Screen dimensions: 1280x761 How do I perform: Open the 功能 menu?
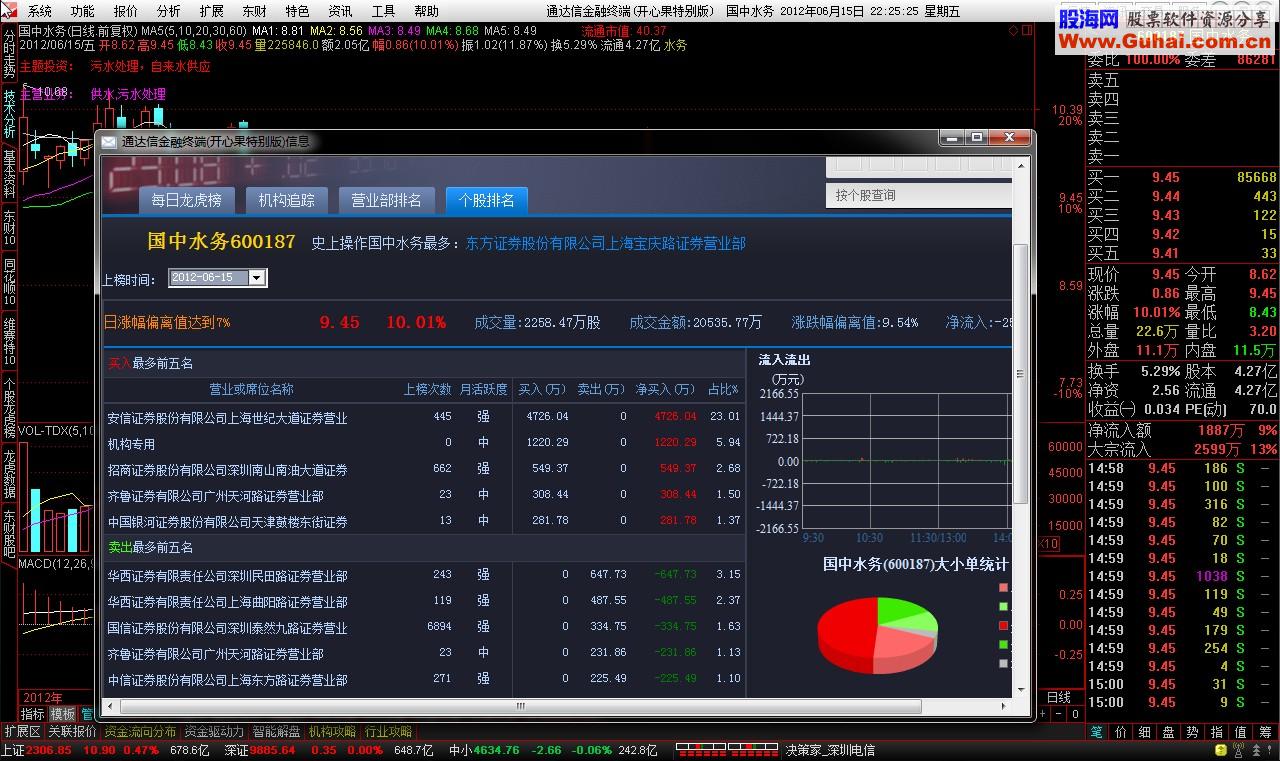(x=83, y=11)
